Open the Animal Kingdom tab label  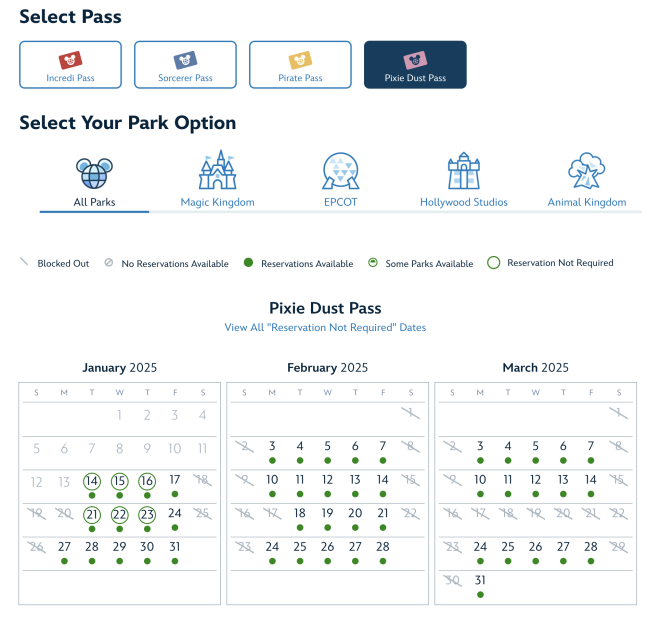[587, 202]
